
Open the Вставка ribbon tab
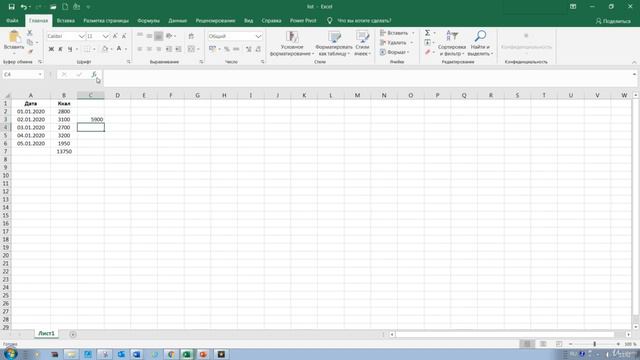point(66,20)
